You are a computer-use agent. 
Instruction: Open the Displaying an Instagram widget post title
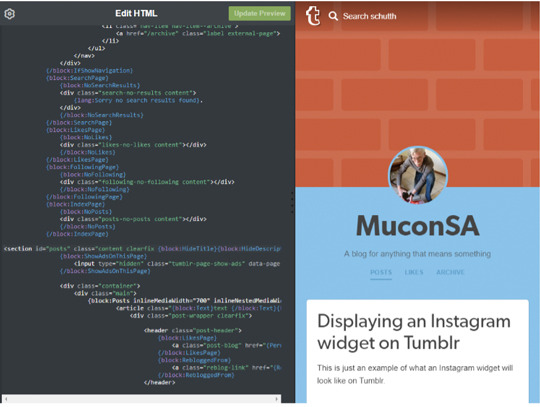pos(414,332)
